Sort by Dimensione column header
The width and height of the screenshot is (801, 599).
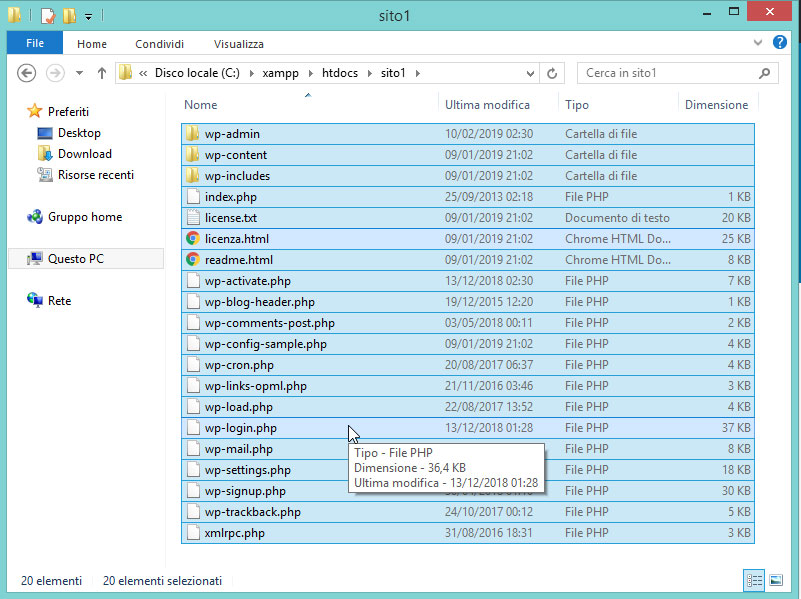[x=718, y=105]
